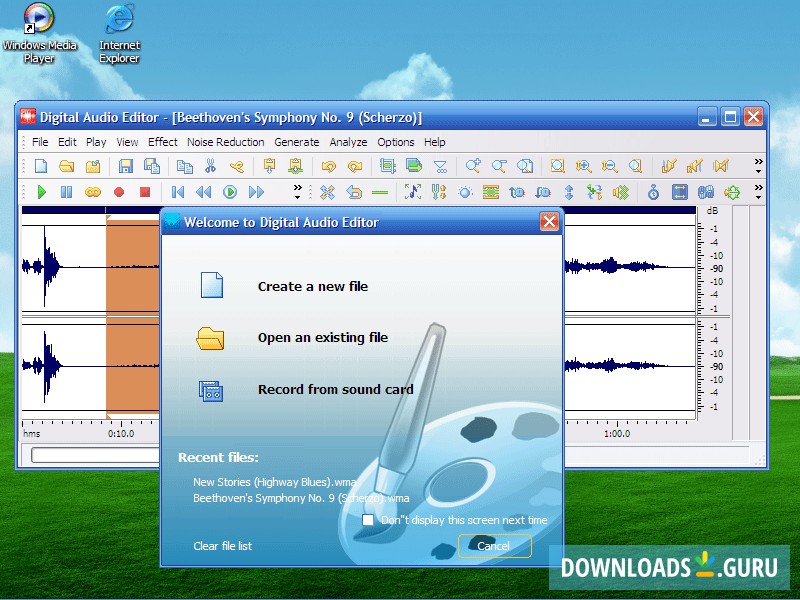This screenshot has width=800, height=600.
Task: Toggle the loop playback icon
Action: pos(93,192)
